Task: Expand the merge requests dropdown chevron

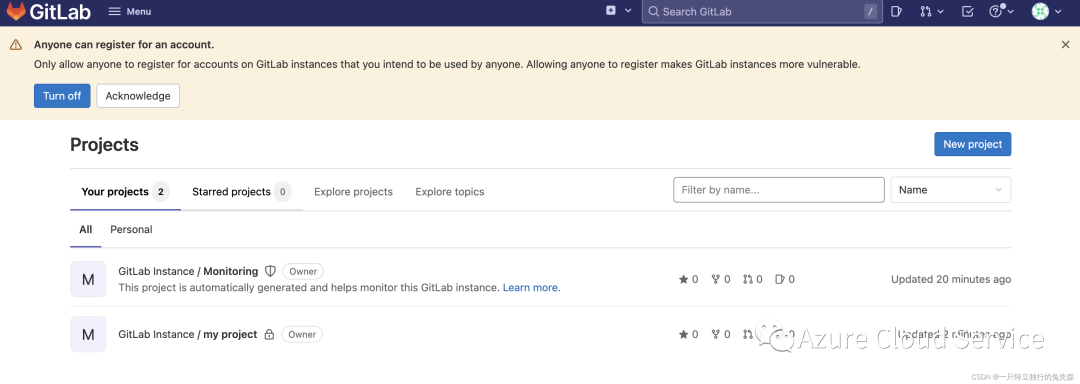Action: pos(941,12)
